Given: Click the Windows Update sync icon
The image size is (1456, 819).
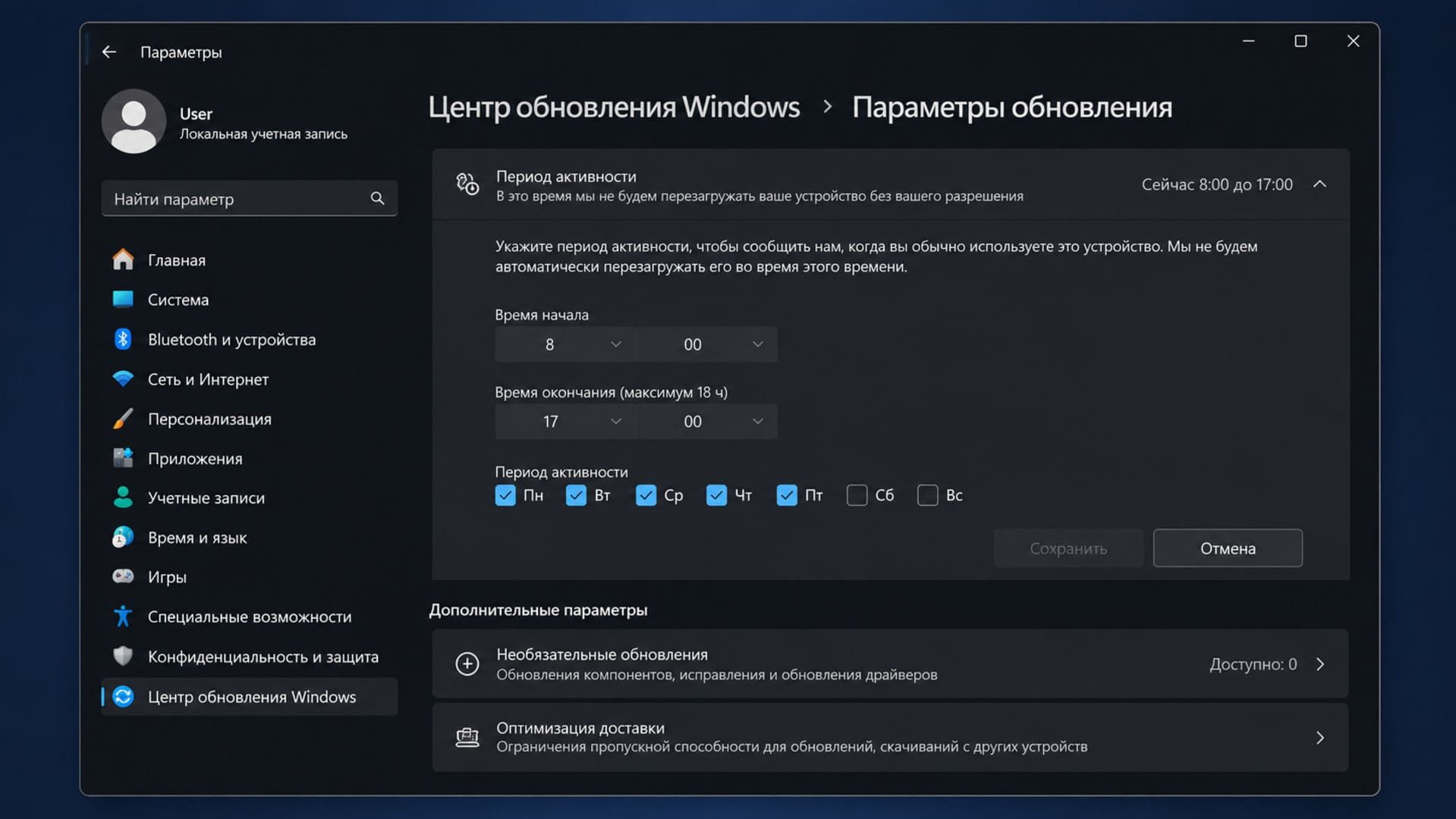Looking at the screenshot, I should (x=123, y=696).
